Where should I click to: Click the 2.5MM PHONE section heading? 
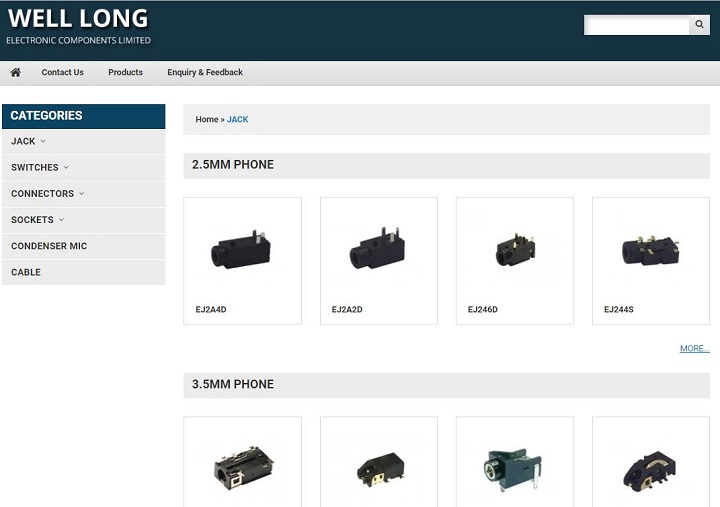coord(233,165)
